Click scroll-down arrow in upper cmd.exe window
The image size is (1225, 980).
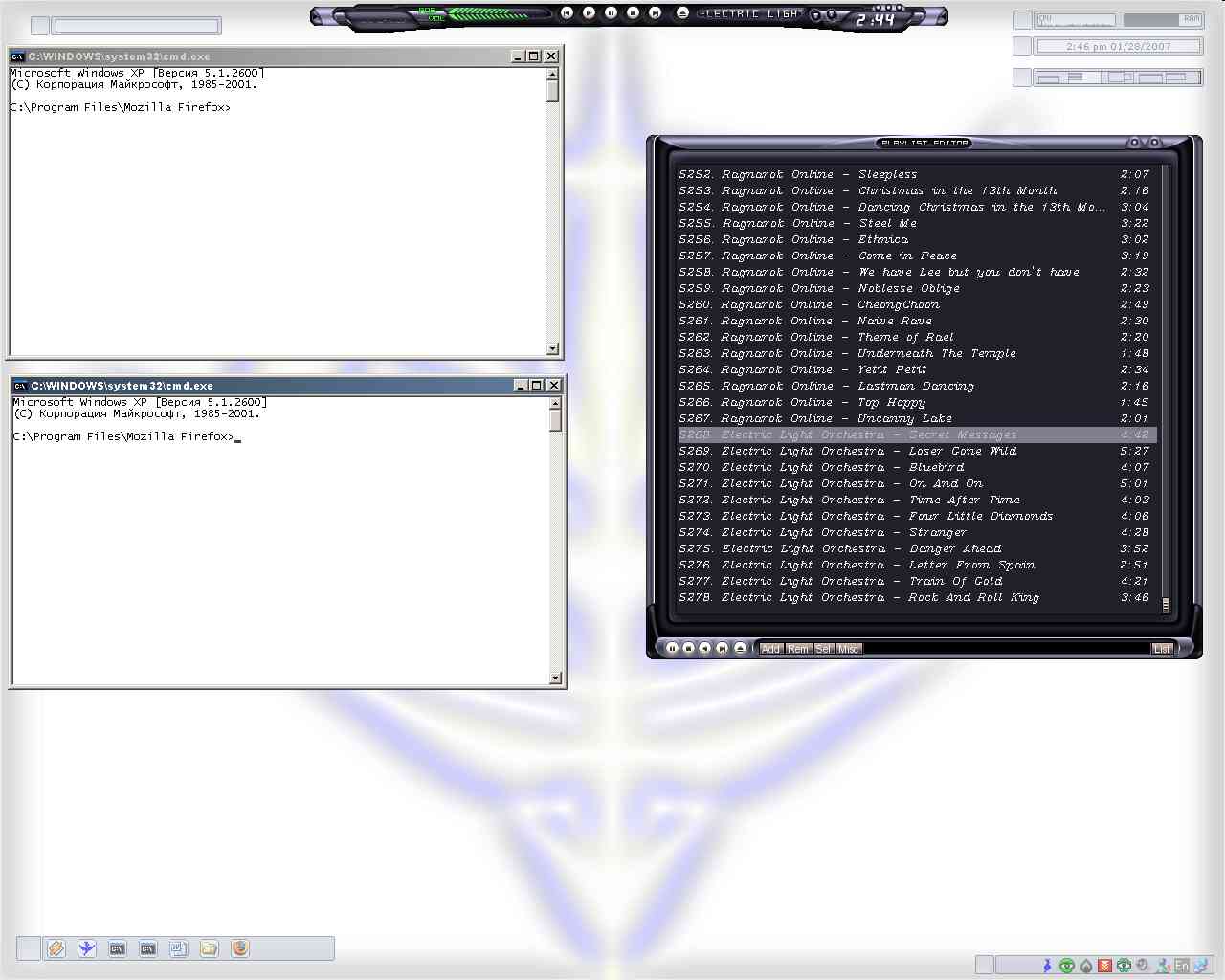pyautogui.click(x=552, y=348)
